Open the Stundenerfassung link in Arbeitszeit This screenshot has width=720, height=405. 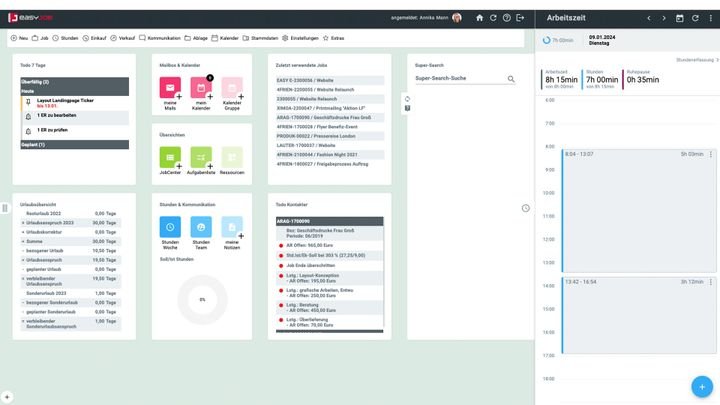697,60
